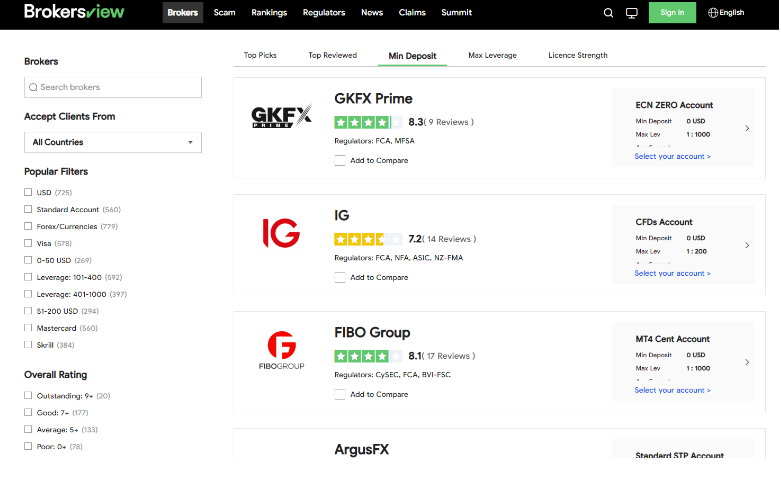Viewport: 781px width, 479px height.
Task: Toggle the Mastercard filter
Action: (28, 328)
